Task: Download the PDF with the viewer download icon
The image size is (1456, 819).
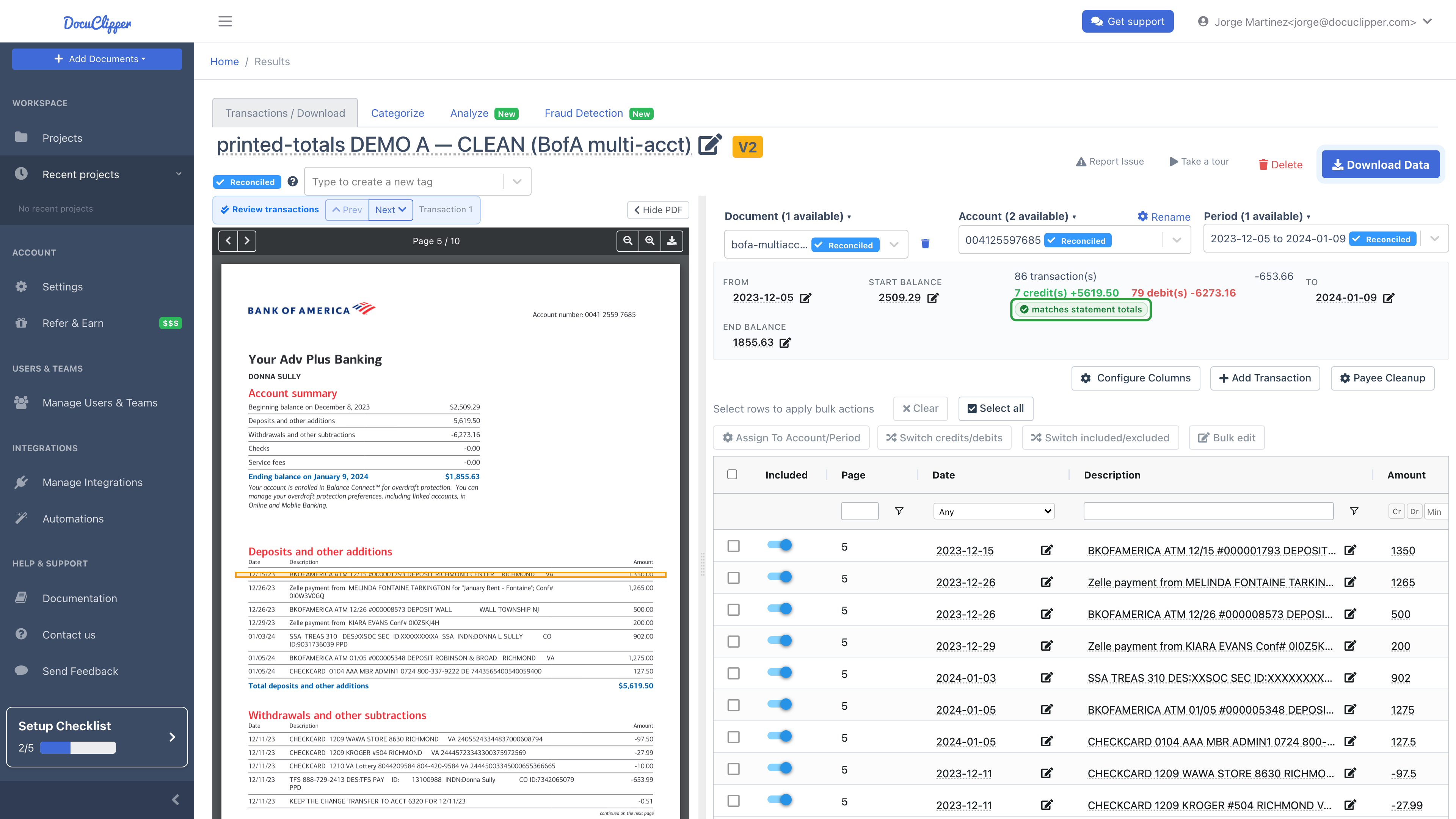Action: pos(672,241)
